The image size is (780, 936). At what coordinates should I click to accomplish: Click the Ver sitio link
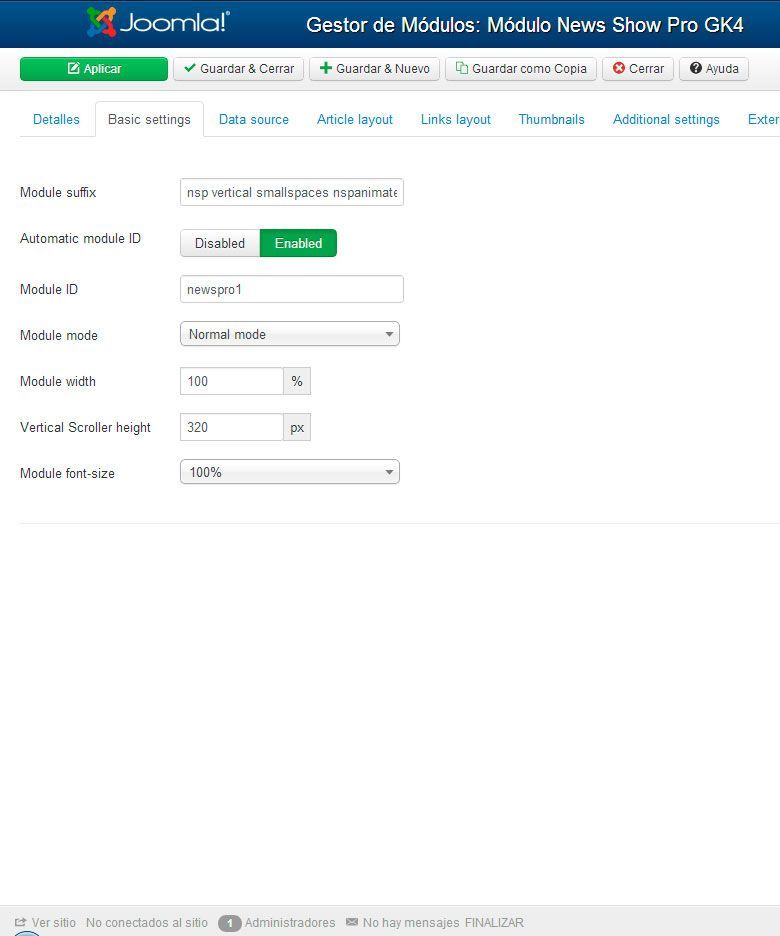(54, 922)
